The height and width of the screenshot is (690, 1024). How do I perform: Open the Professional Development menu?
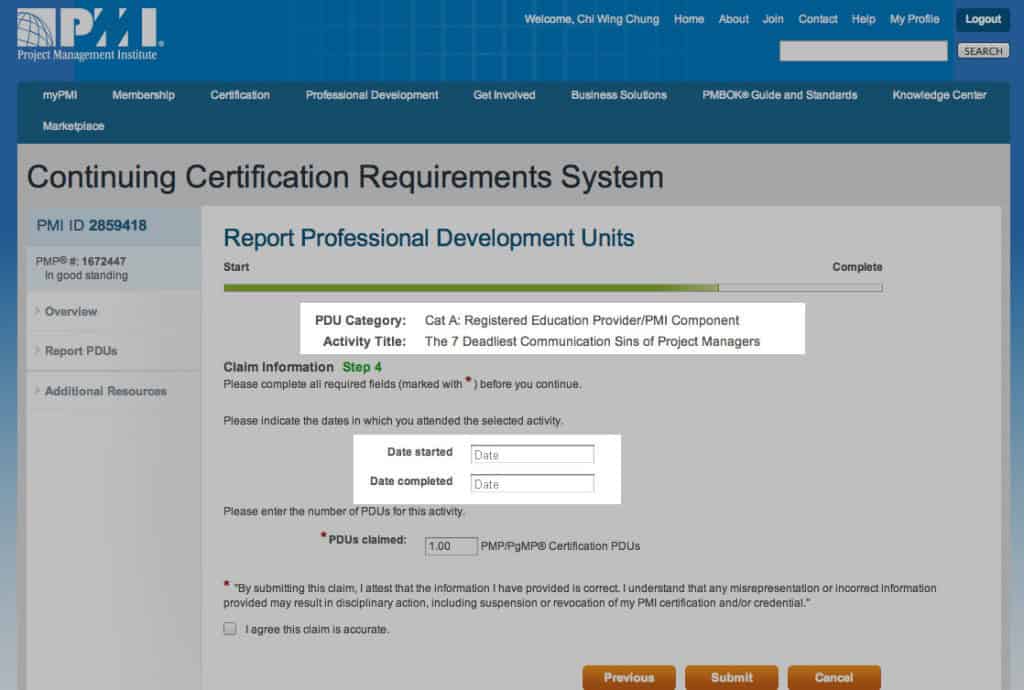[x=372, y=95]
